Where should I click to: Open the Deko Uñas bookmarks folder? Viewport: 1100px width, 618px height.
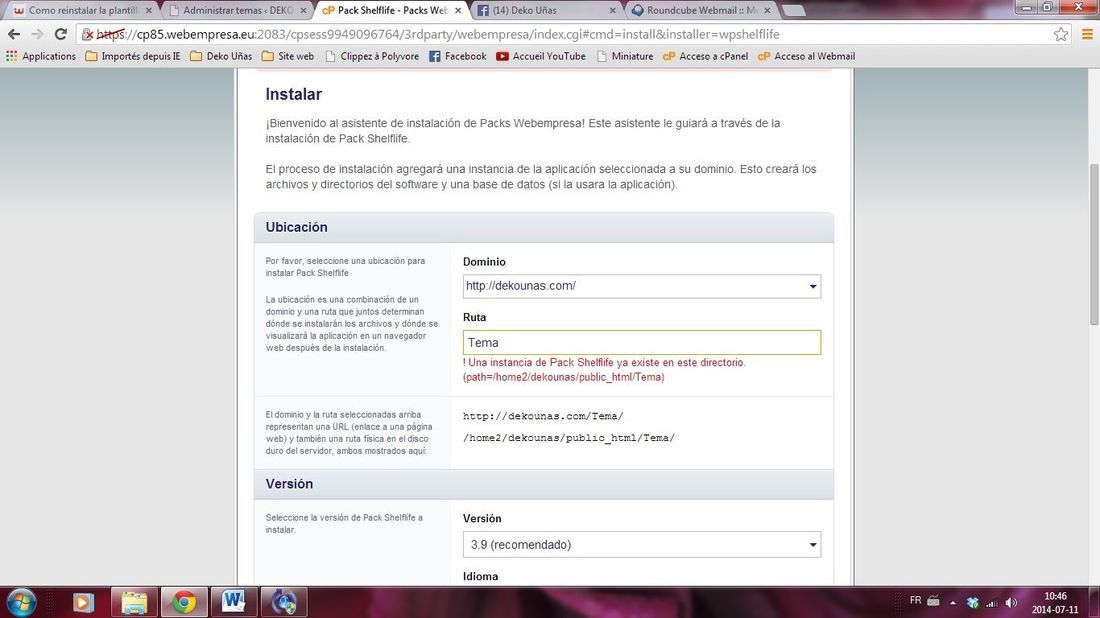point(221,56)
